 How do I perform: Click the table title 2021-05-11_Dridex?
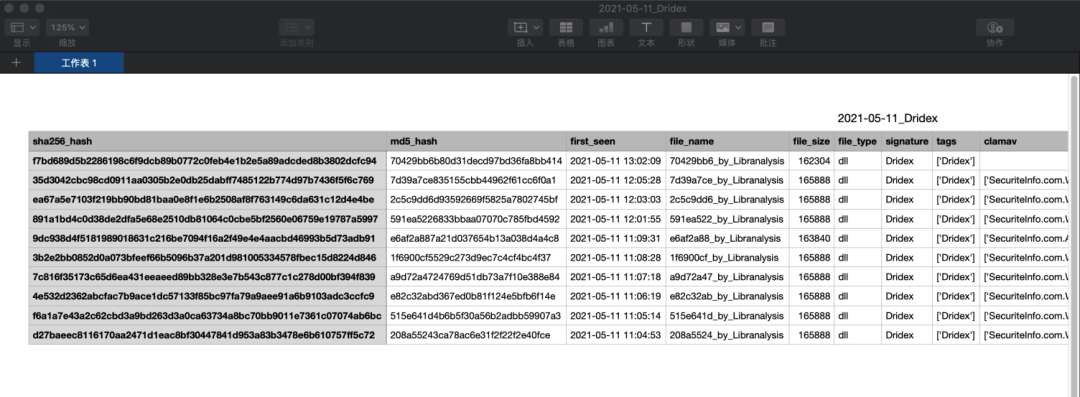(x=887, y=119)
